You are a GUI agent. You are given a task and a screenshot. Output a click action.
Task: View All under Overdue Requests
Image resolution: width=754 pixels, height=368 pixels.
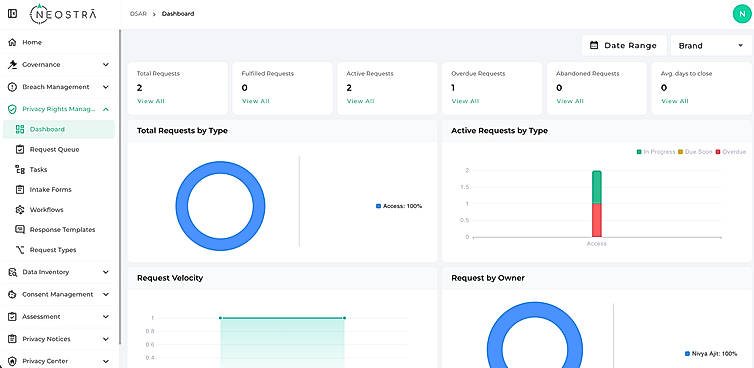(465, 101)
